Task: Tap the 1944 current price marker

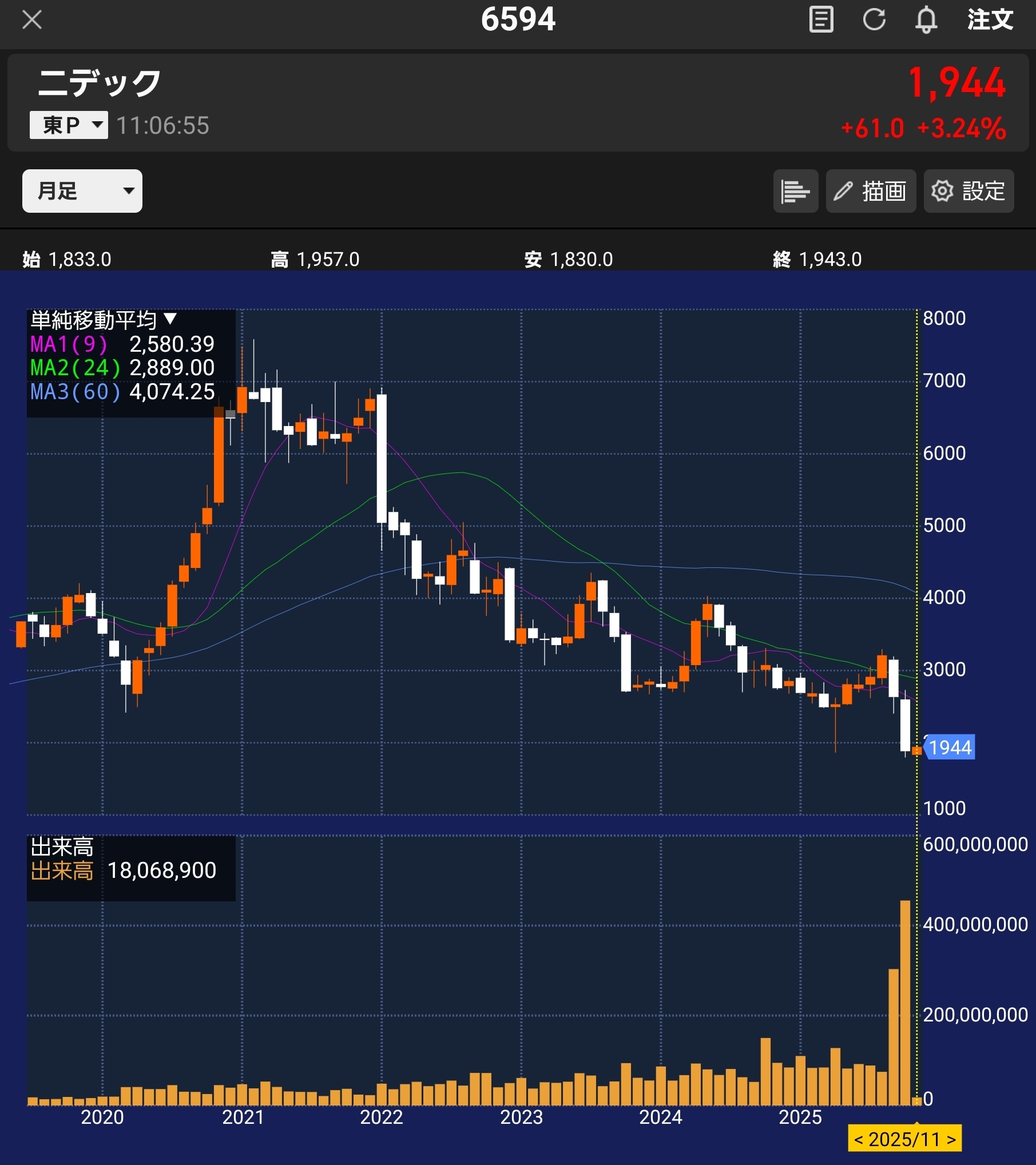Action: pyautogui.click(x=950, y=747)
